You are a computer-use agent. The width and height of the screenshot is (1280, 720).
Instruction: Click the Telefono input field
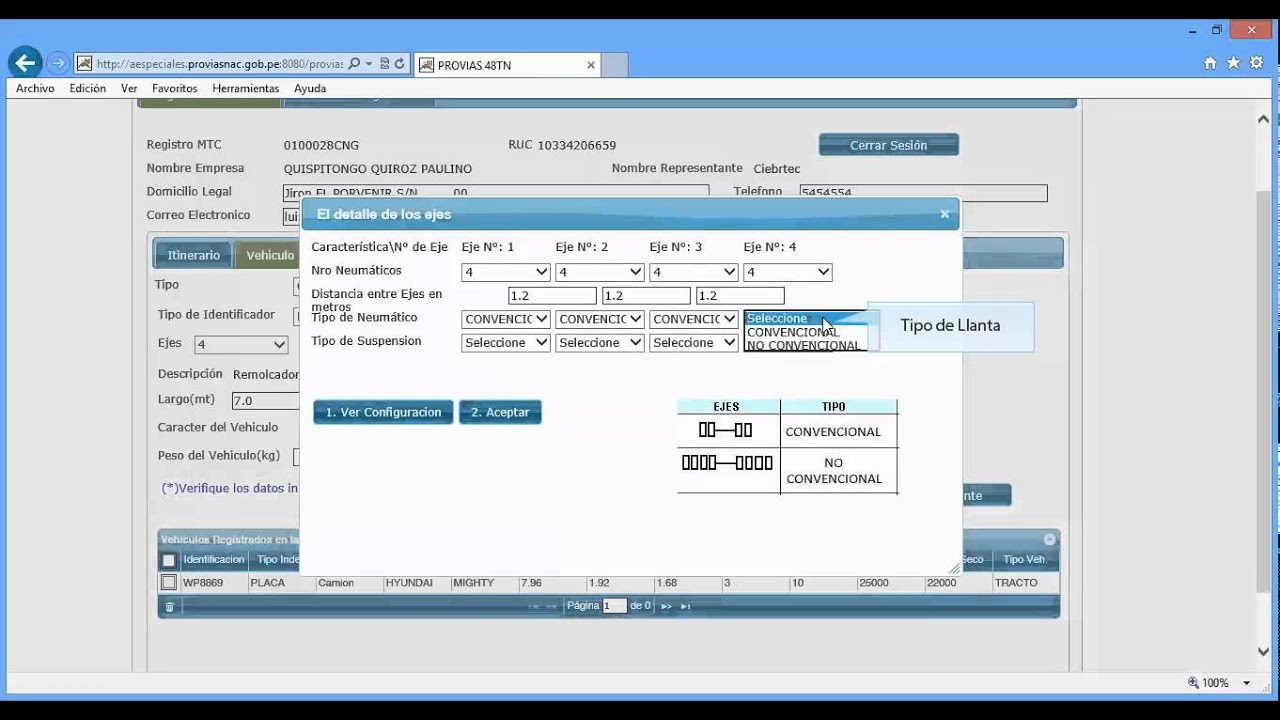923,192
